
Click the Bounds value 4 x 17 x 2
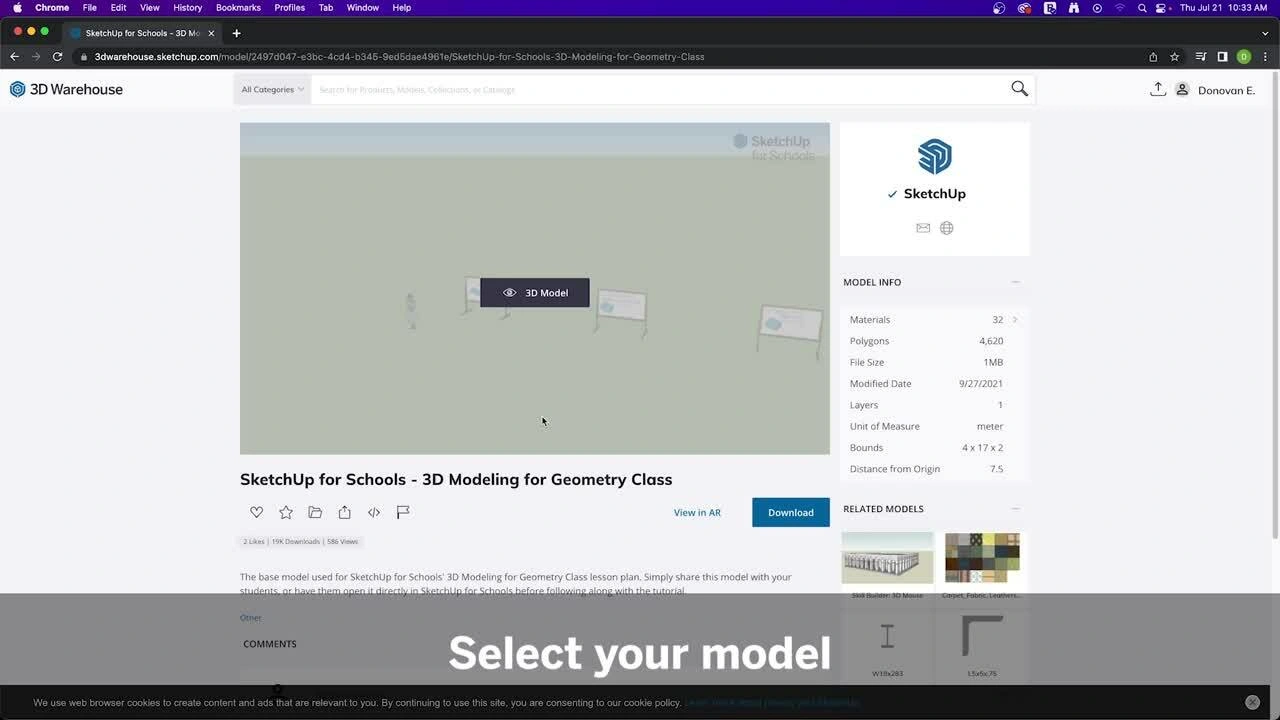click(983, 448)
